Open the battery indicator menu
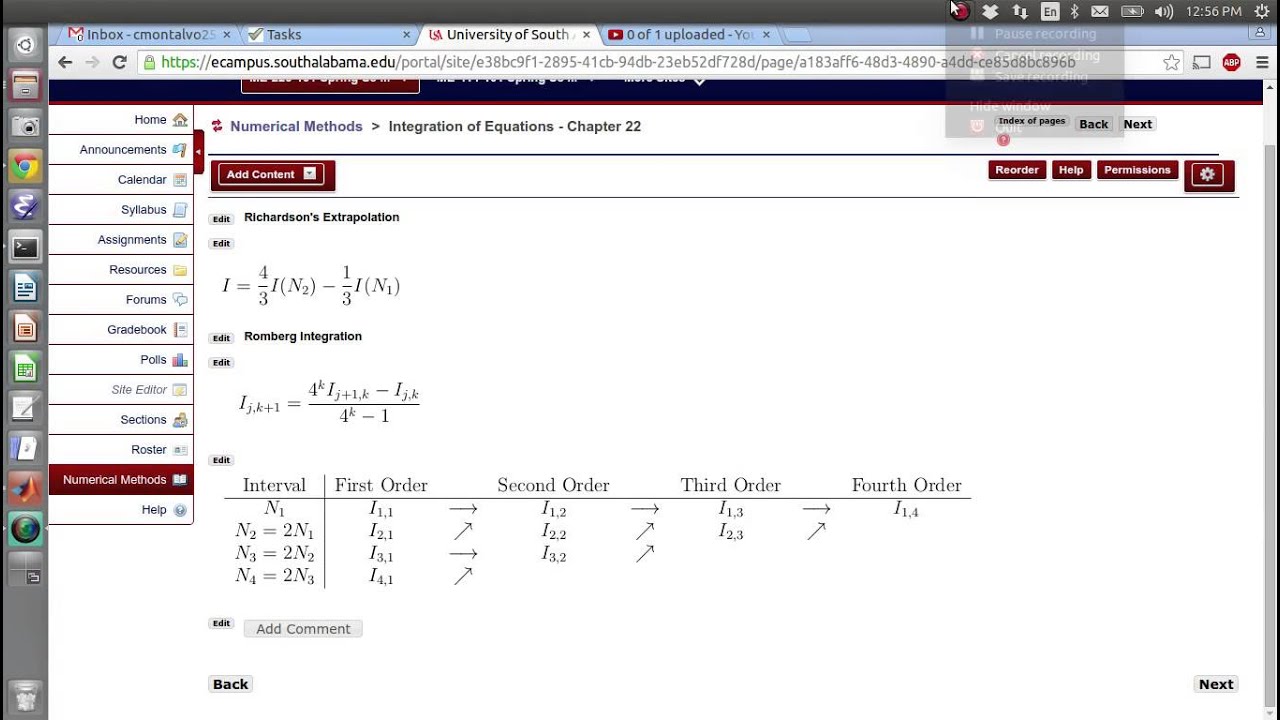 (x=1132, y=11)
